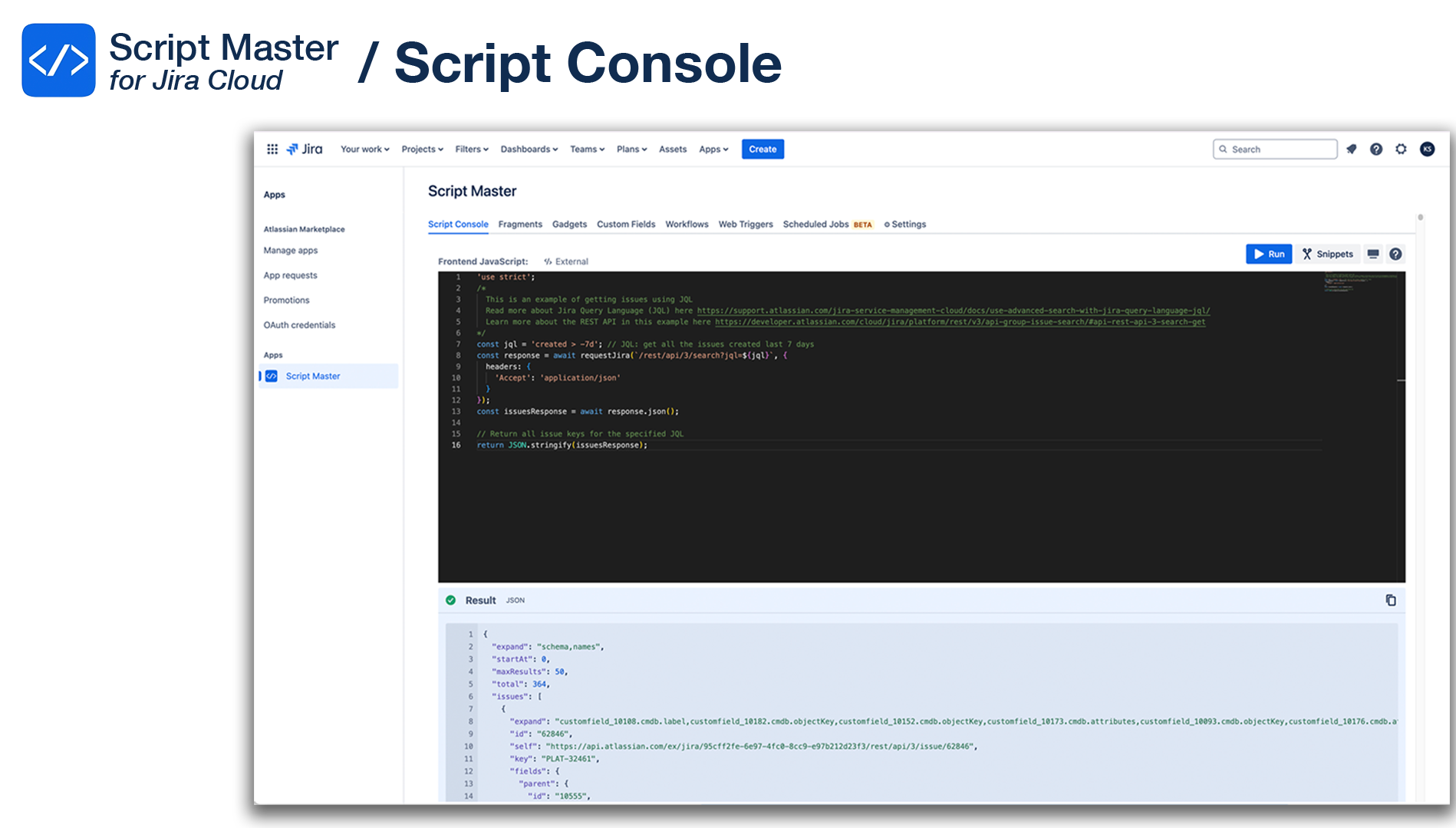Open the Dashboards dropdown
Screen dimensions: 1456x828
point(529,149)
